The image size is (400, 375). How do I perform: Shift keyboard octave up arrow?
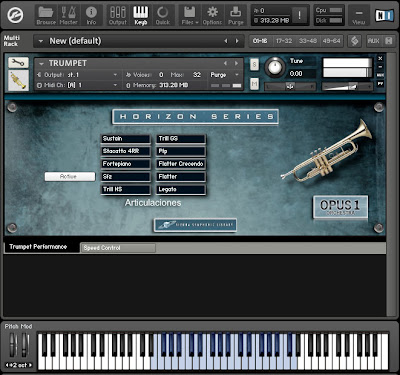coord(31,365)
